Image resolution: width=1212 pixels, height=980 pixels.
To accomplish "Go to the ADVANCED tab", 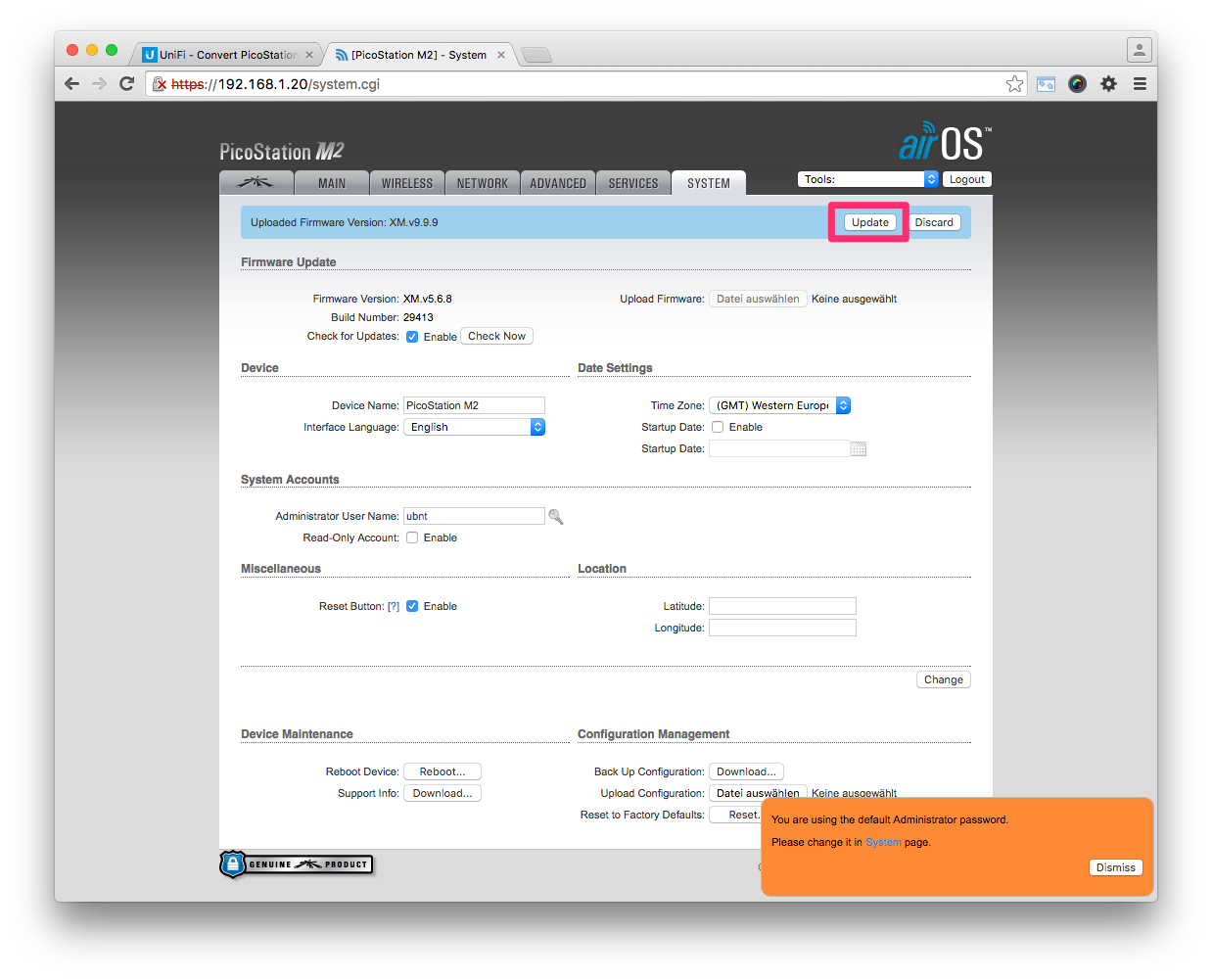I will pos(558,183).
